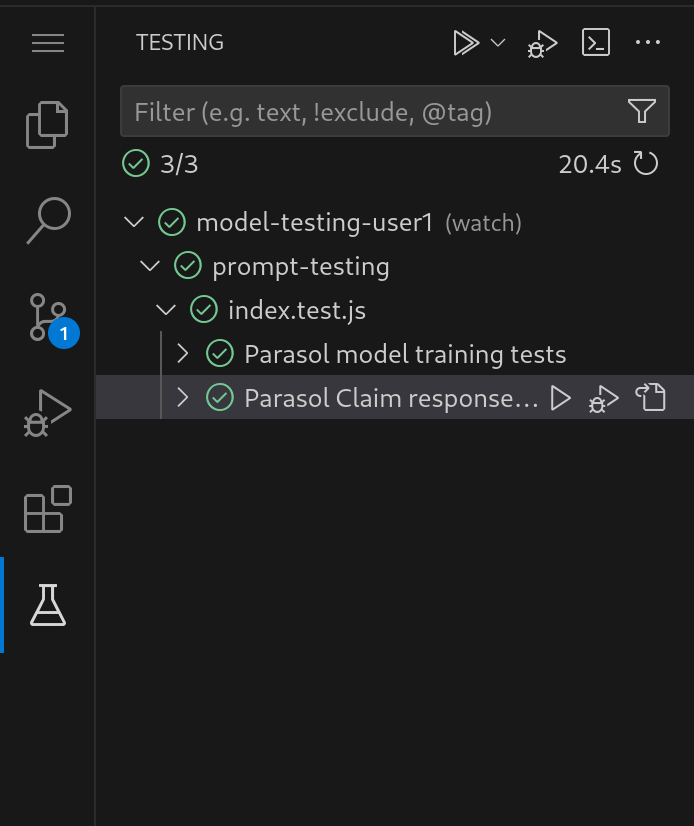The height and width of the screenshot is (826, 694).
Task: Open the Run and Debug view
Action: click(x=47, y=413)
